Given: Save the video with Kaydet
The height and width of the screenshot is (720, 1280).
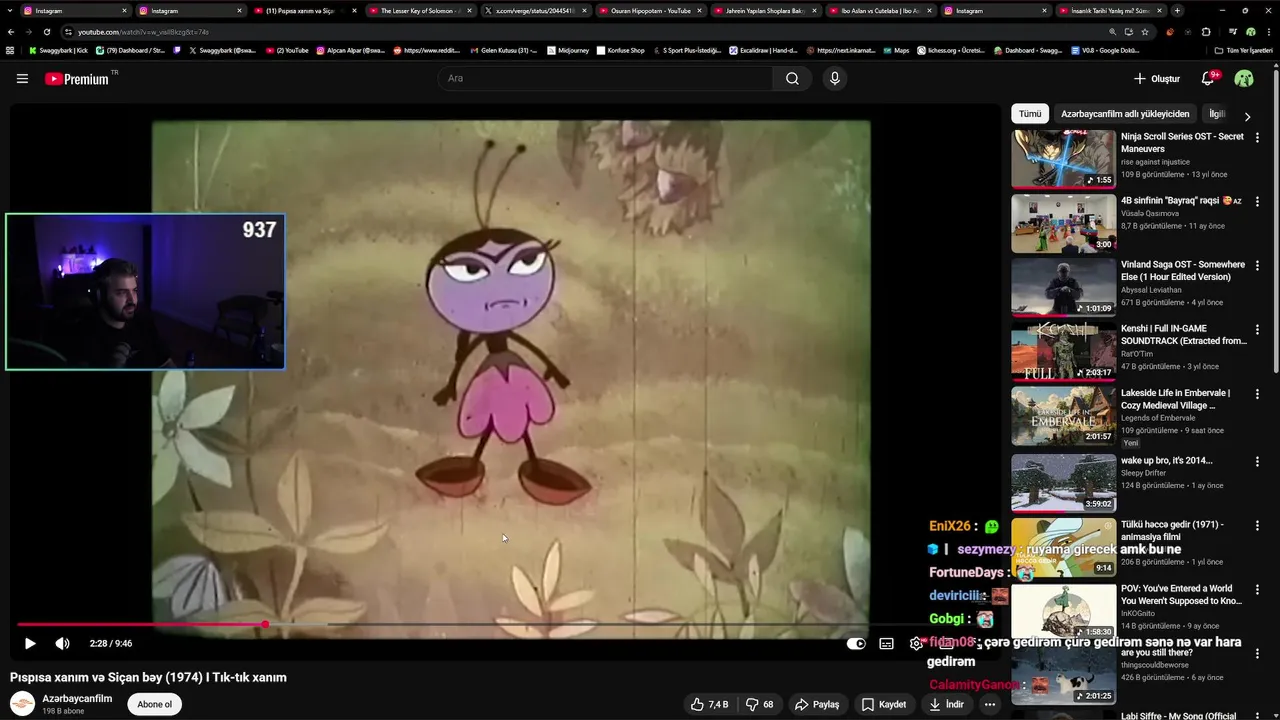Looking at the screenshot, I should tap(884, 704).
